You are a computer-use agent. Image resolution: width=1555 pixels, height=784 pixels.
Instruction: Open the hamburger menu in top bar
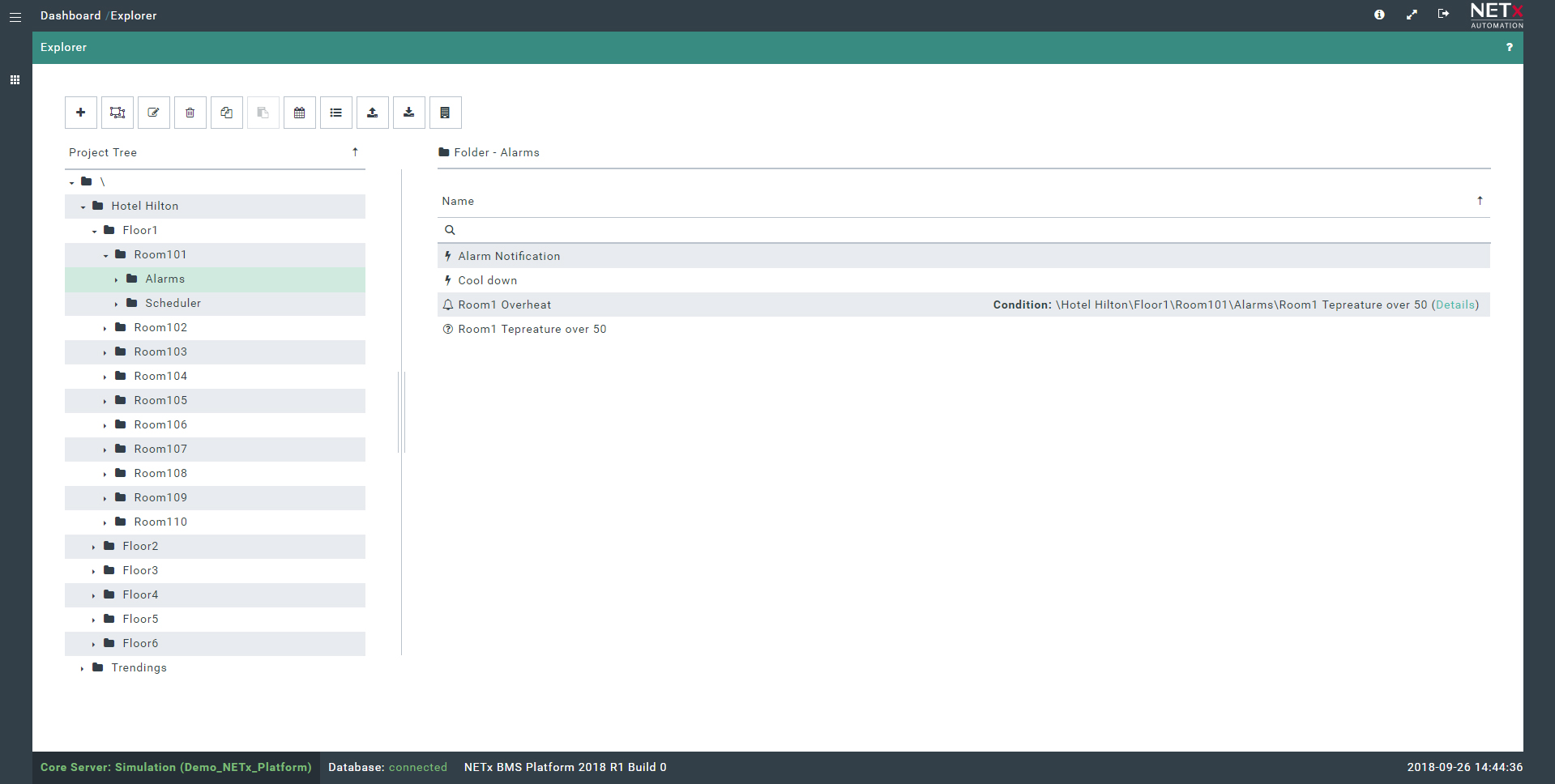(15, 16)
